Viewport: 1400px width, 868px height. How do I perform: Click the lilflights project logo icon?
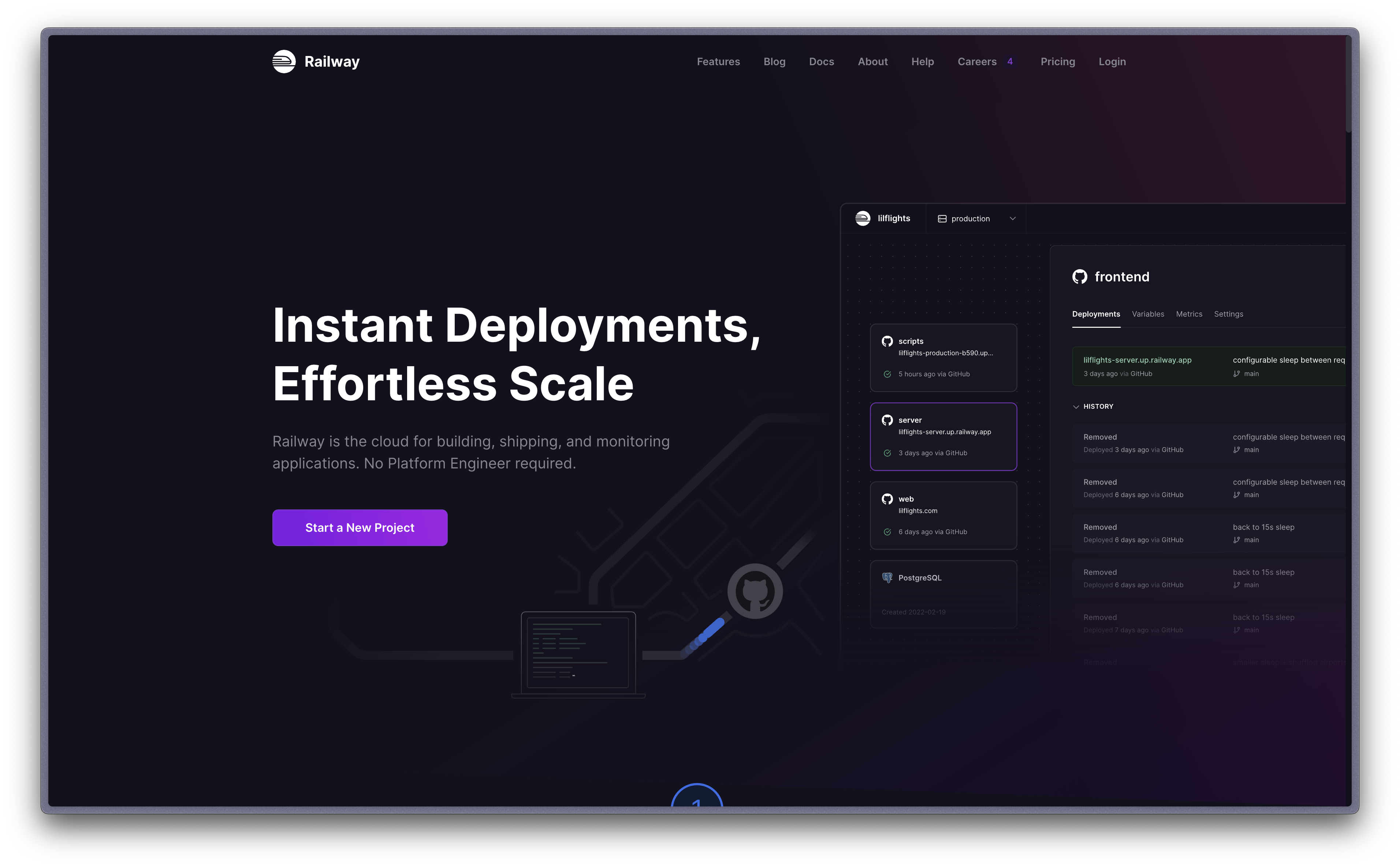coord(863,218)
